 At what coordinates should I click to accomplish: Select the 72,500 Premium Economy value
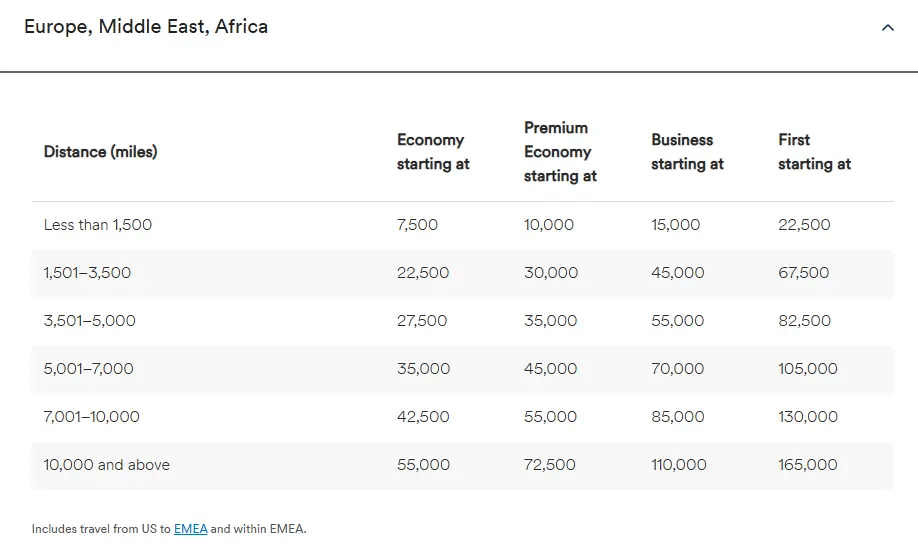coord(550,465)
